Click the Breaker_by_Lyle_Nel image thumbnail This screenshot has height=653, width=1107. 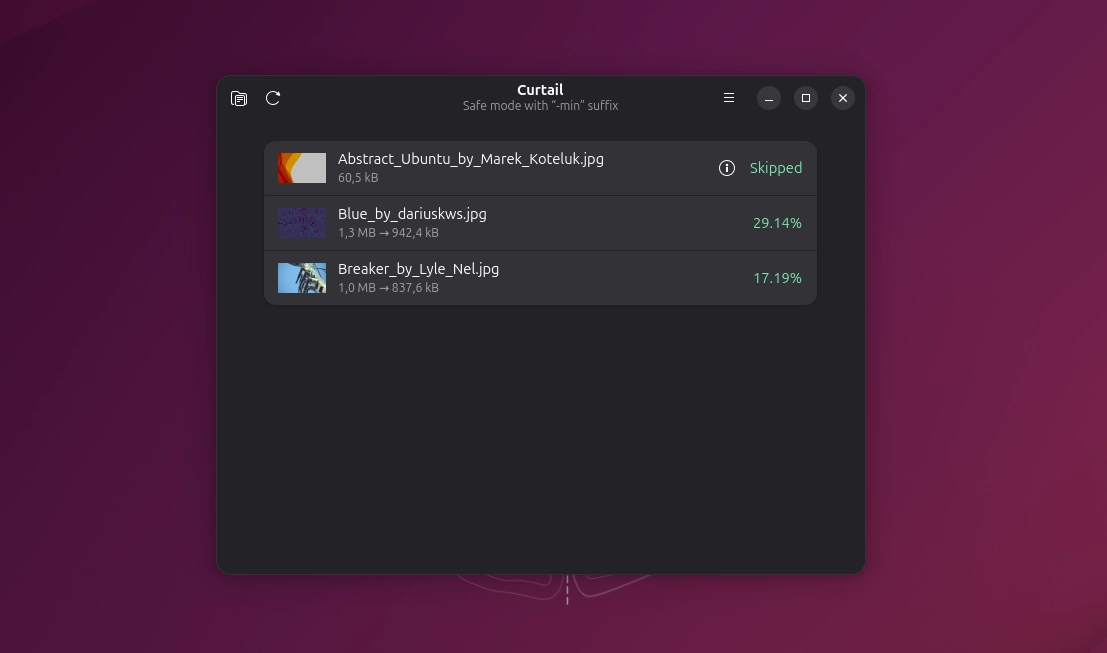click(301, 278)
